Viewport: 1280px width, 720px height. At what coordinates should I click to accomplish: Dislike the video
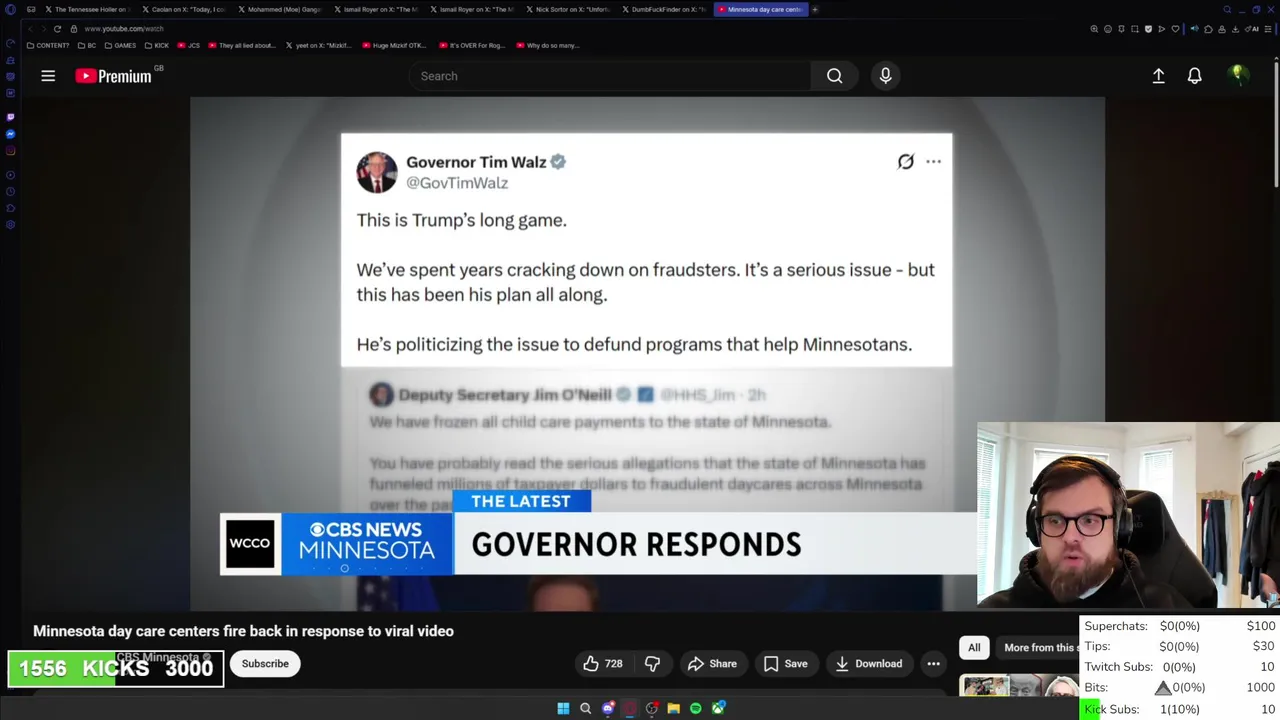point(652,664)
